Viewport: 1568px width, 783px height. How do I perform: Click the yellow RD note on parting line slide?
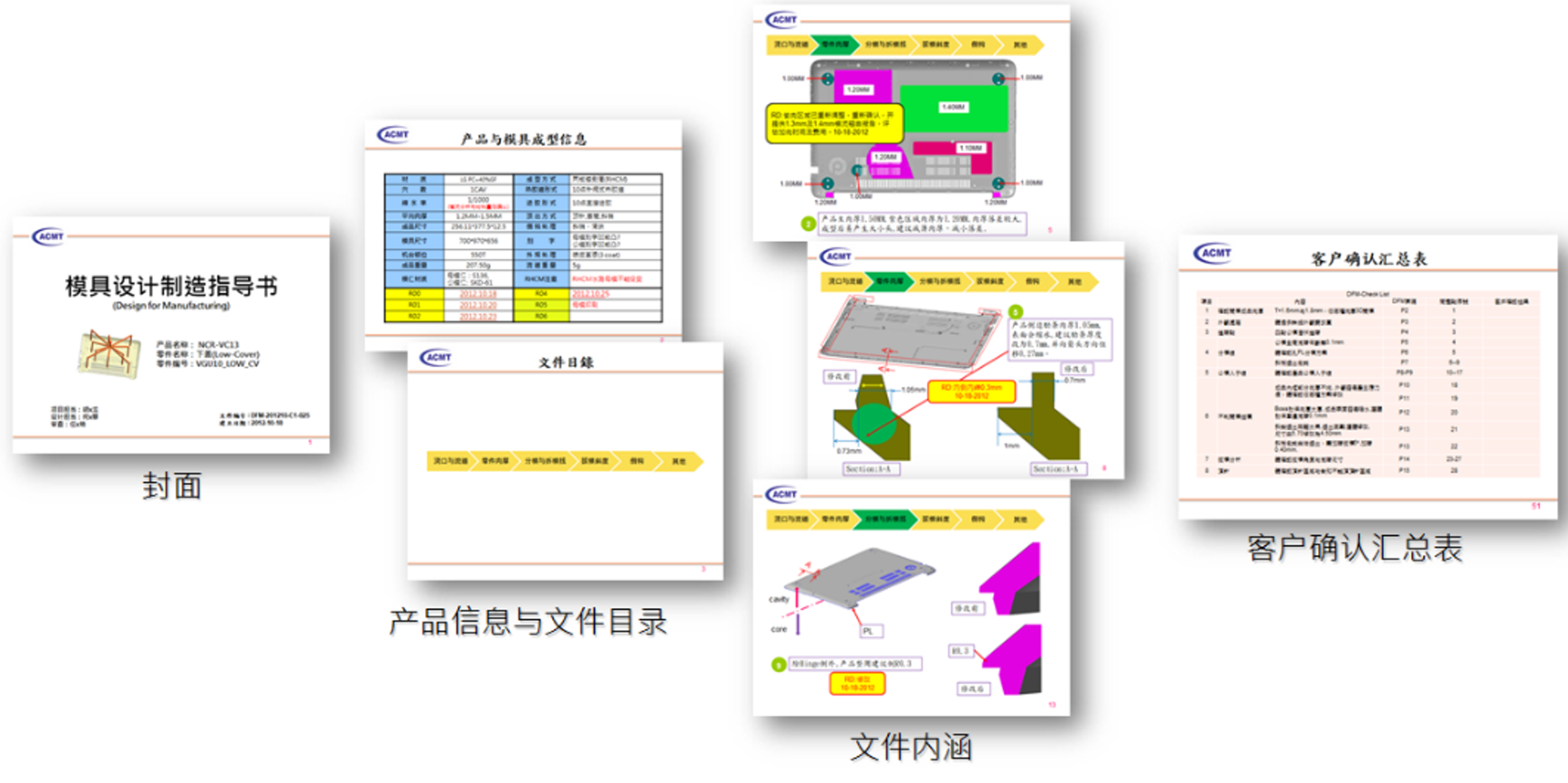click(857, 684)
